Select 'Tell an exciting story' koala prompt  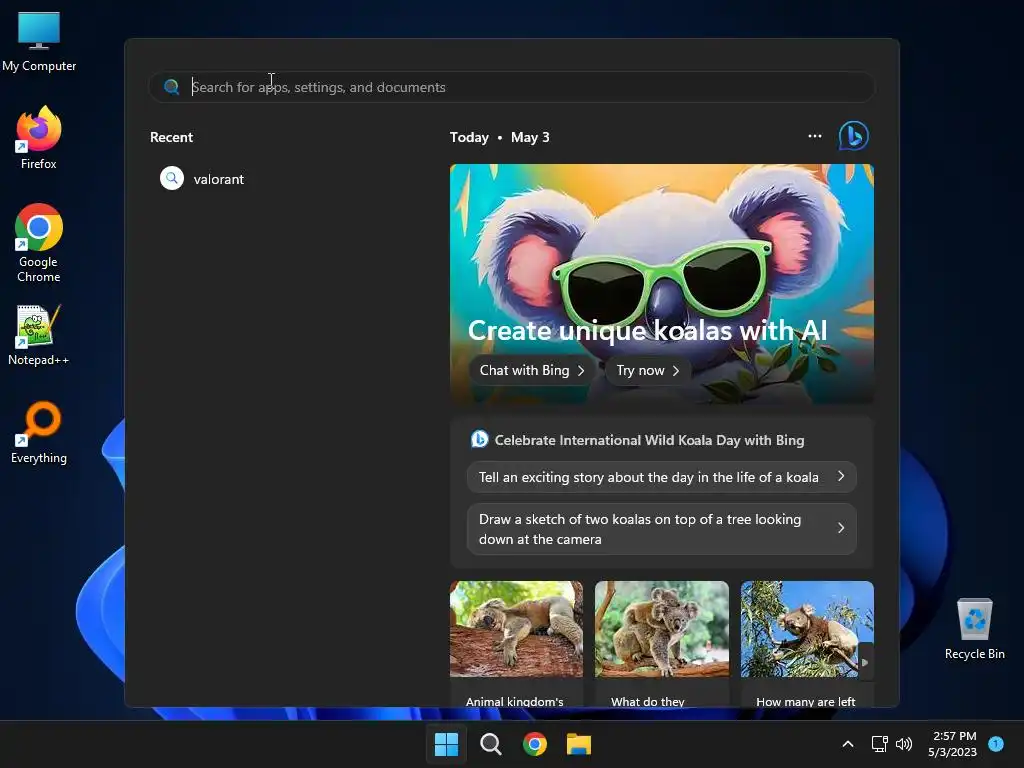click(662, 477)
